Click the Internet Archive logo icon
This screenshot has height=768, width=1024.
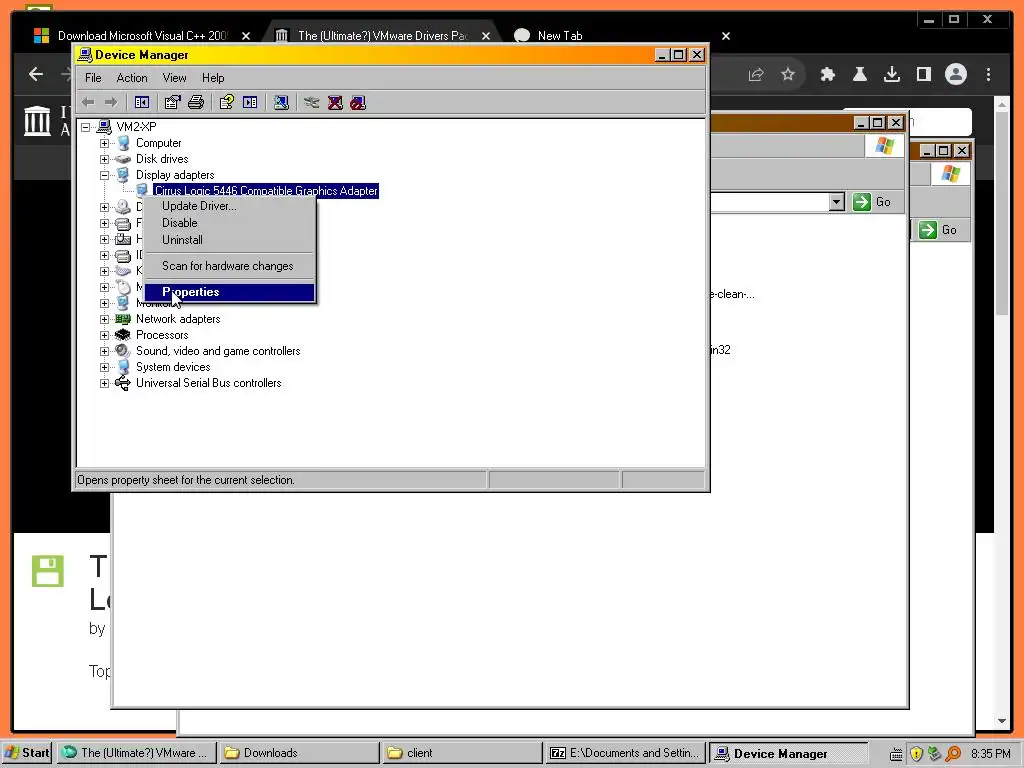coord(37,121)
